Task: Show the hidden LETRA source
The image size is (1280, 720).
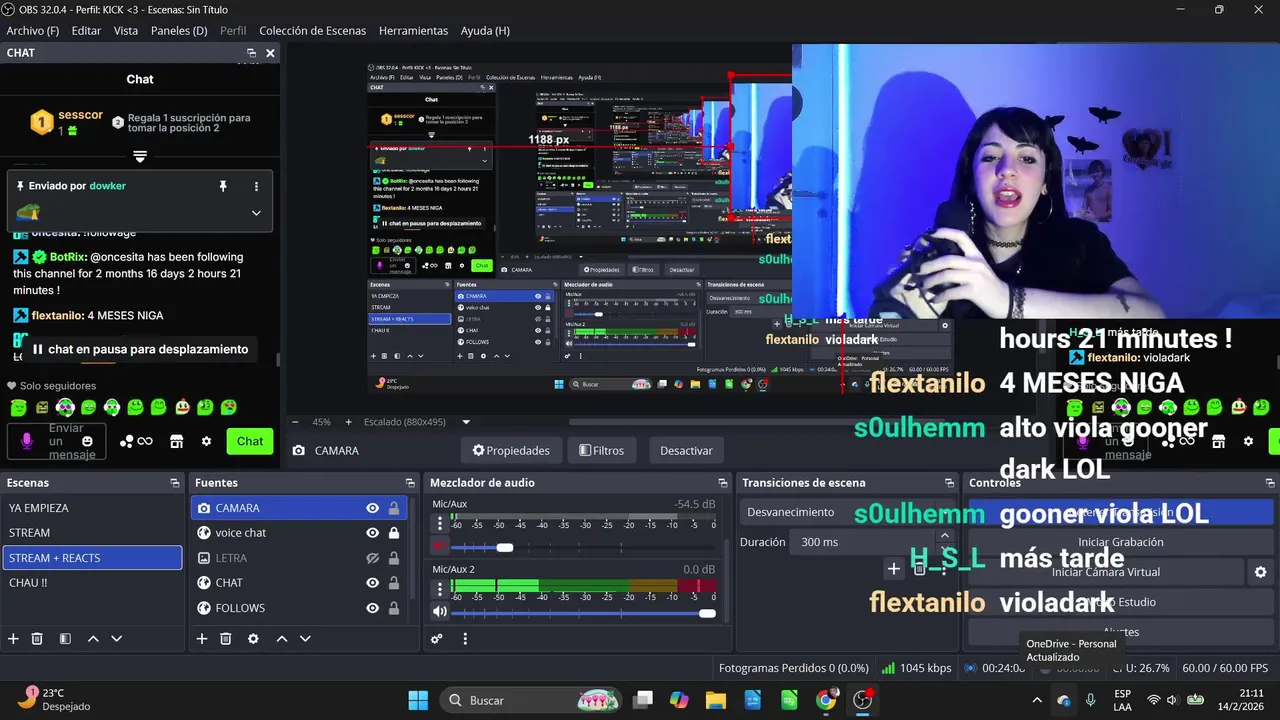Action: click(x=372, y=558)
